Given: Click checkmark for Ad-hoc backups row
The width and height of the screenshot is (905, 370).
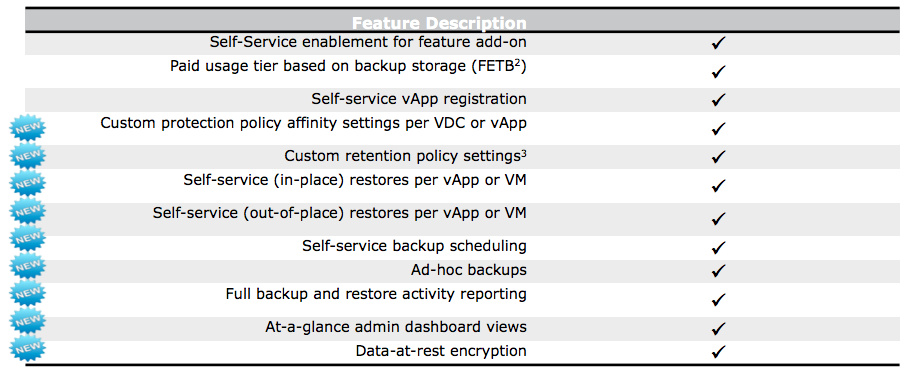Looking at the screenshot, I should 718,270.
